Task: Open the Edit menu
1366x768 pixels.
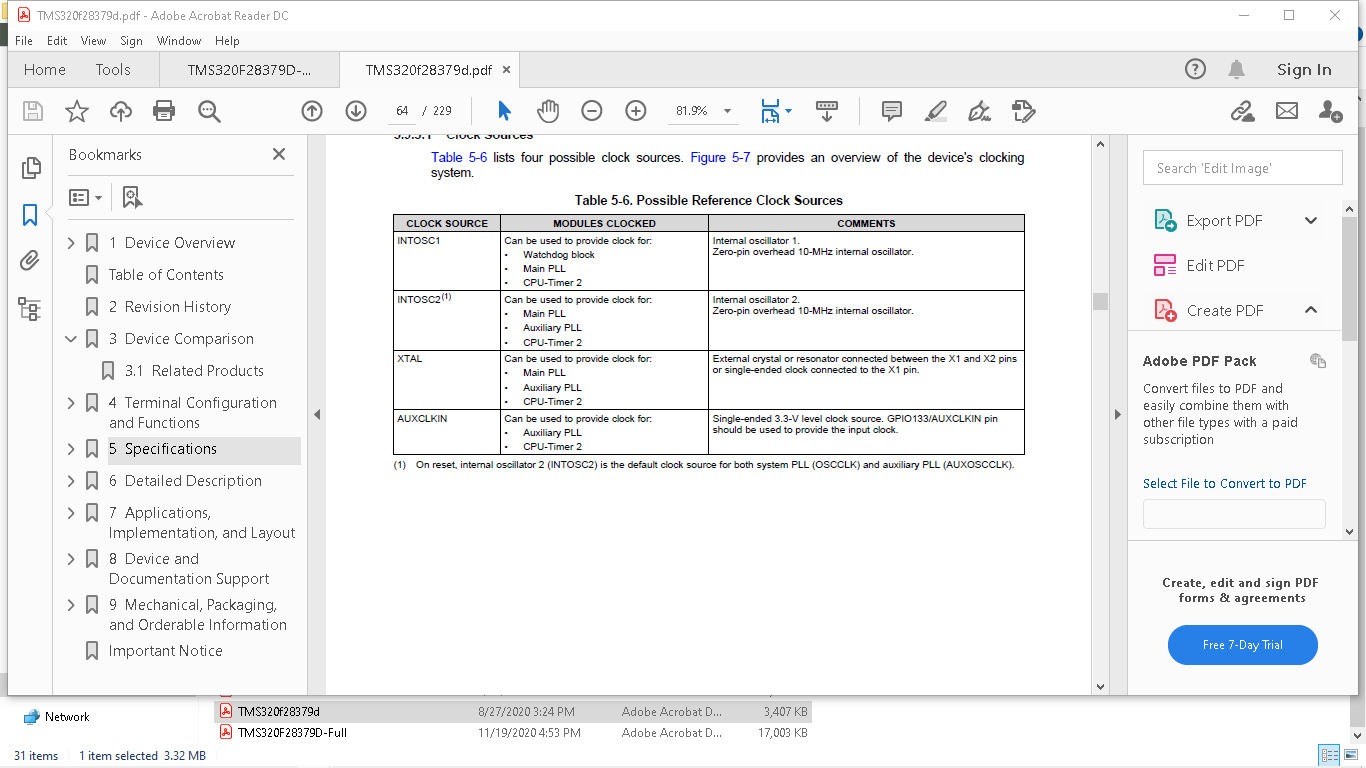Action: coord(57,41)
